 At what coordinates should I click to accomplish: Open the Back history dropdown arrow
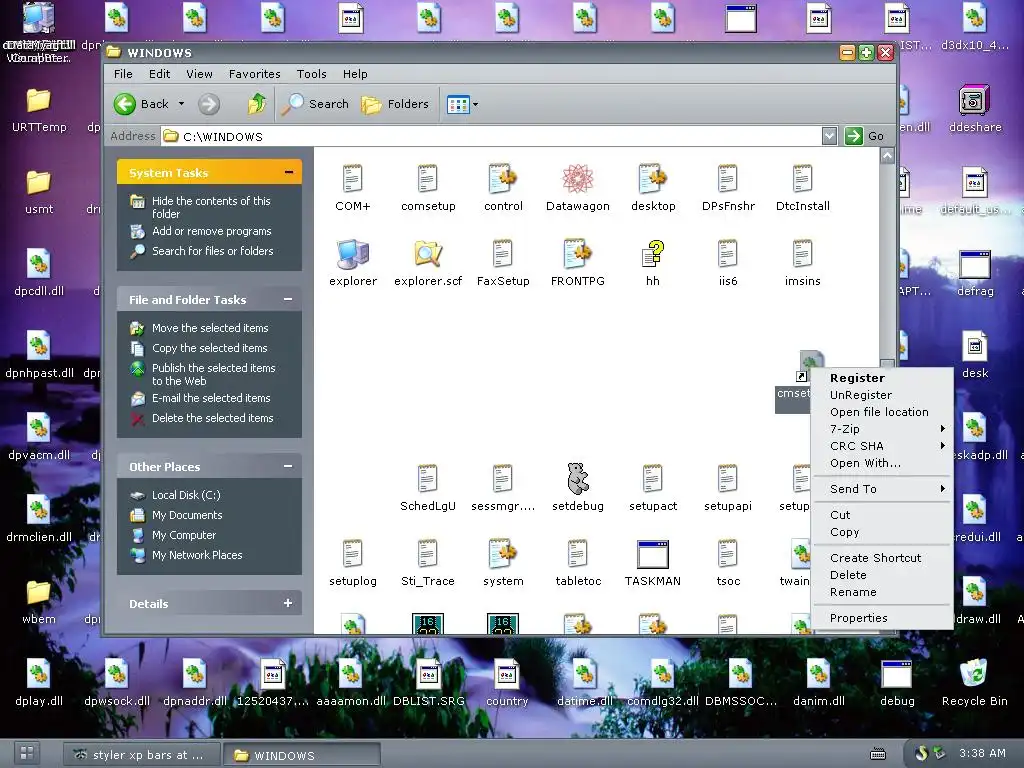[182, 104]
